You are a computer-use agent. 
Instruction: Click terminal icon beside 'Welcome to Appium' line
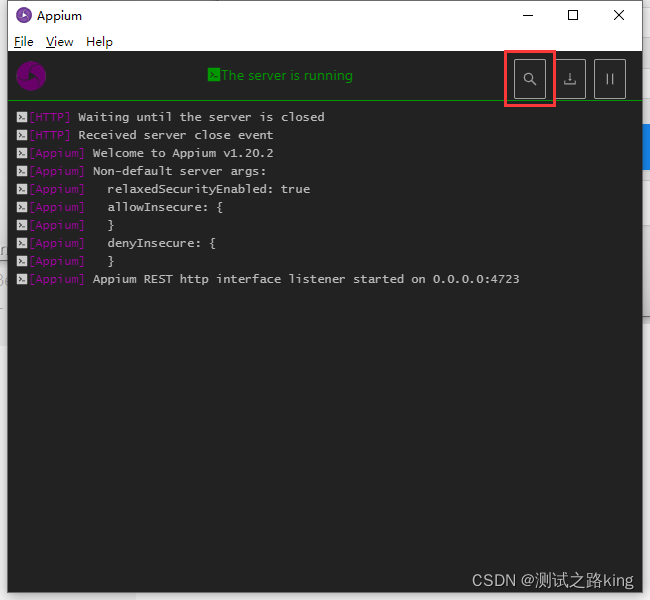pos(22,153)
